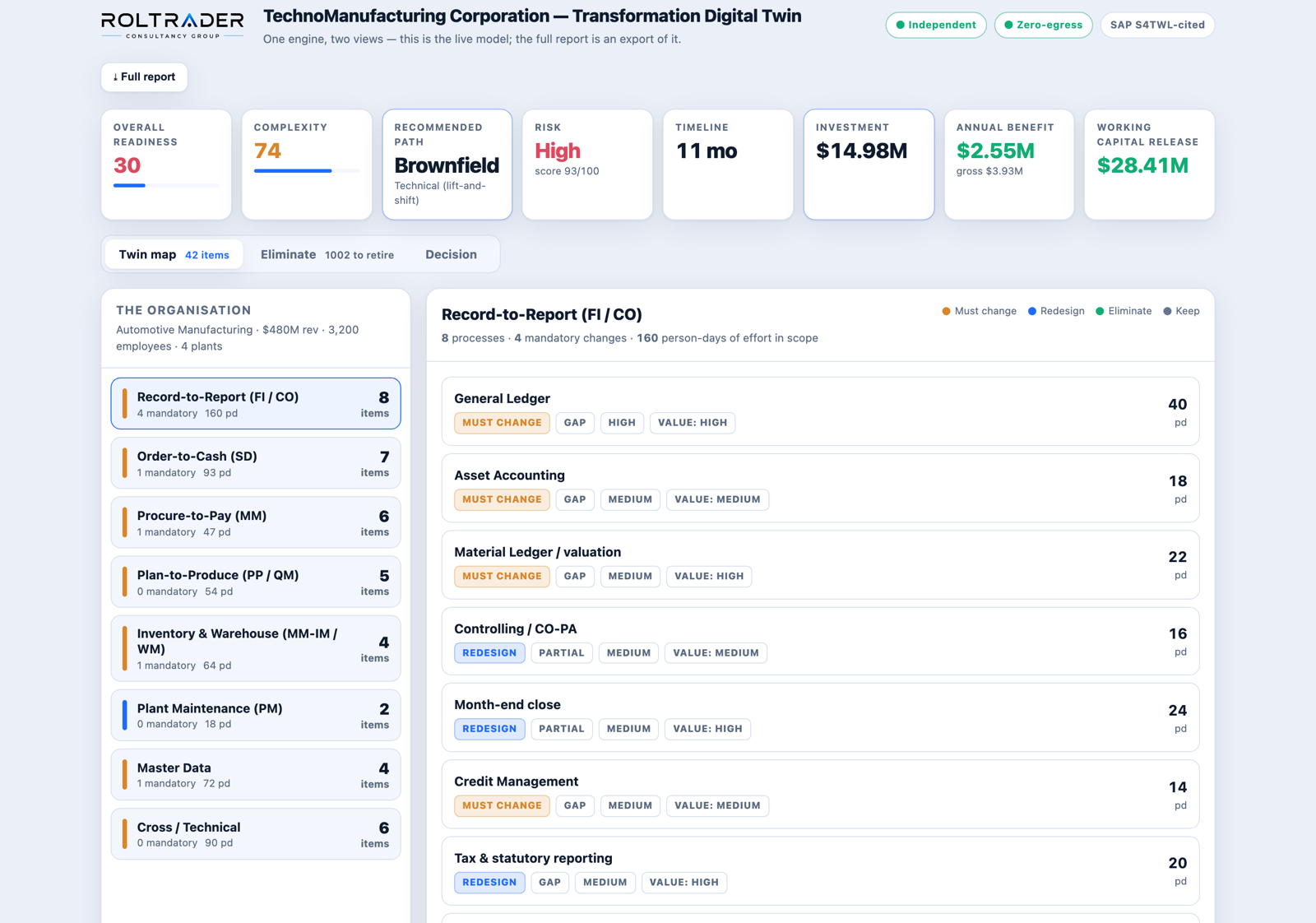Click PARTIAL tag on Month-end close
This screenshot has width=1316, height=923.
562,729
